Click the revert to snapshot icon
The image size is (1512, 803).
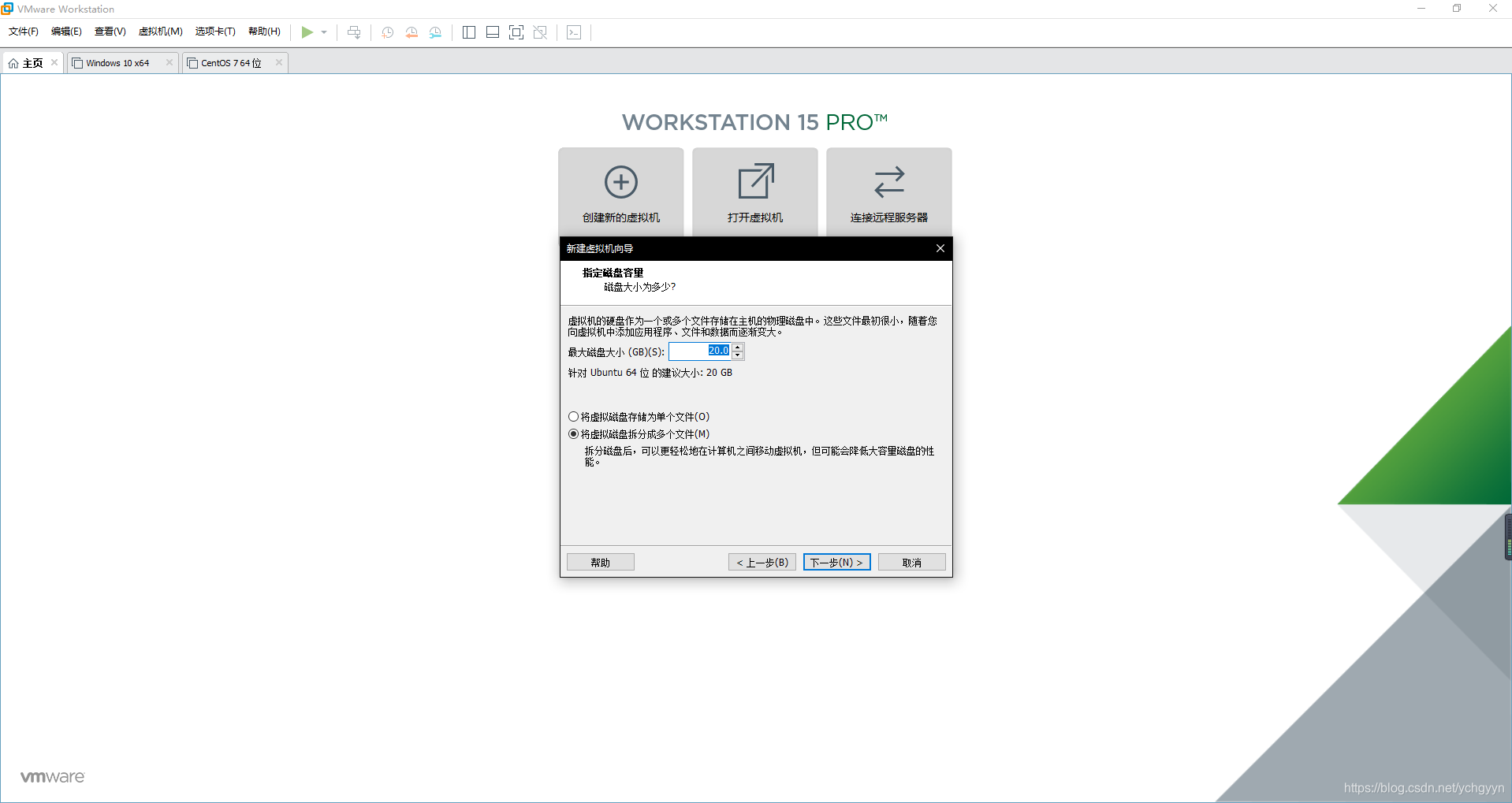[412, 32]
